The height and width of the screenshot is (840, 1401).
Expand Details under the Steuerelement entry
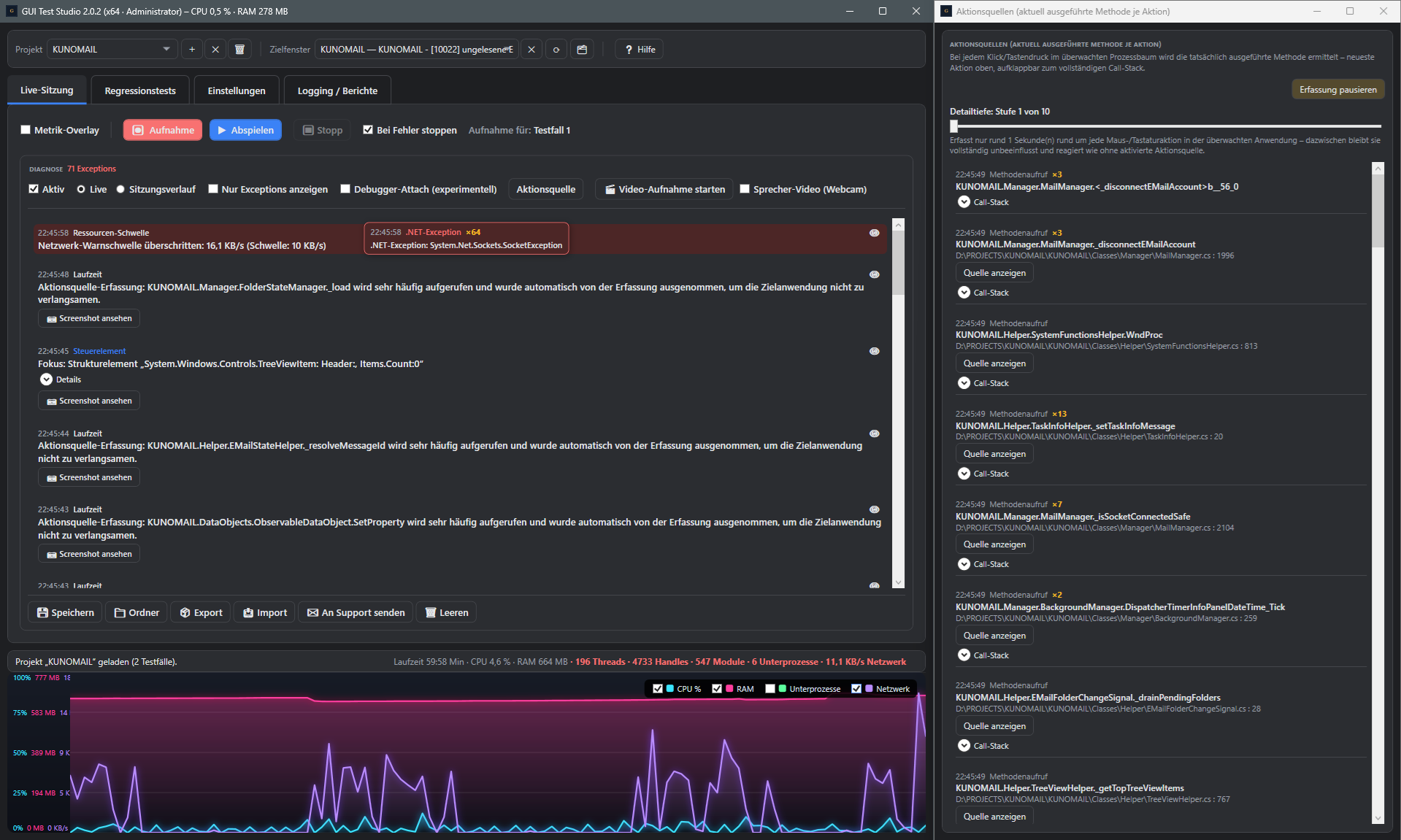pos(46,379)
